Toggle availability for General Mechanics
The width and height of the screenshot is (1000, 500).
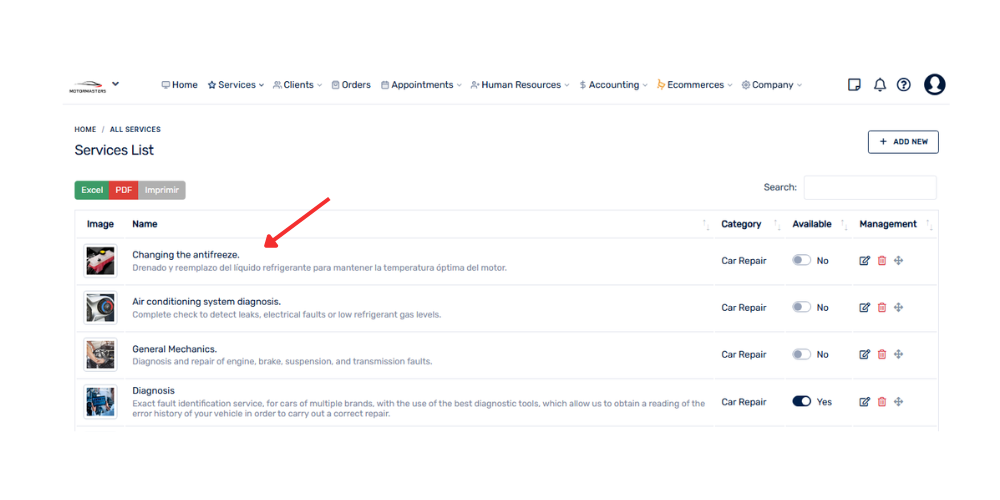pos(801,355)
